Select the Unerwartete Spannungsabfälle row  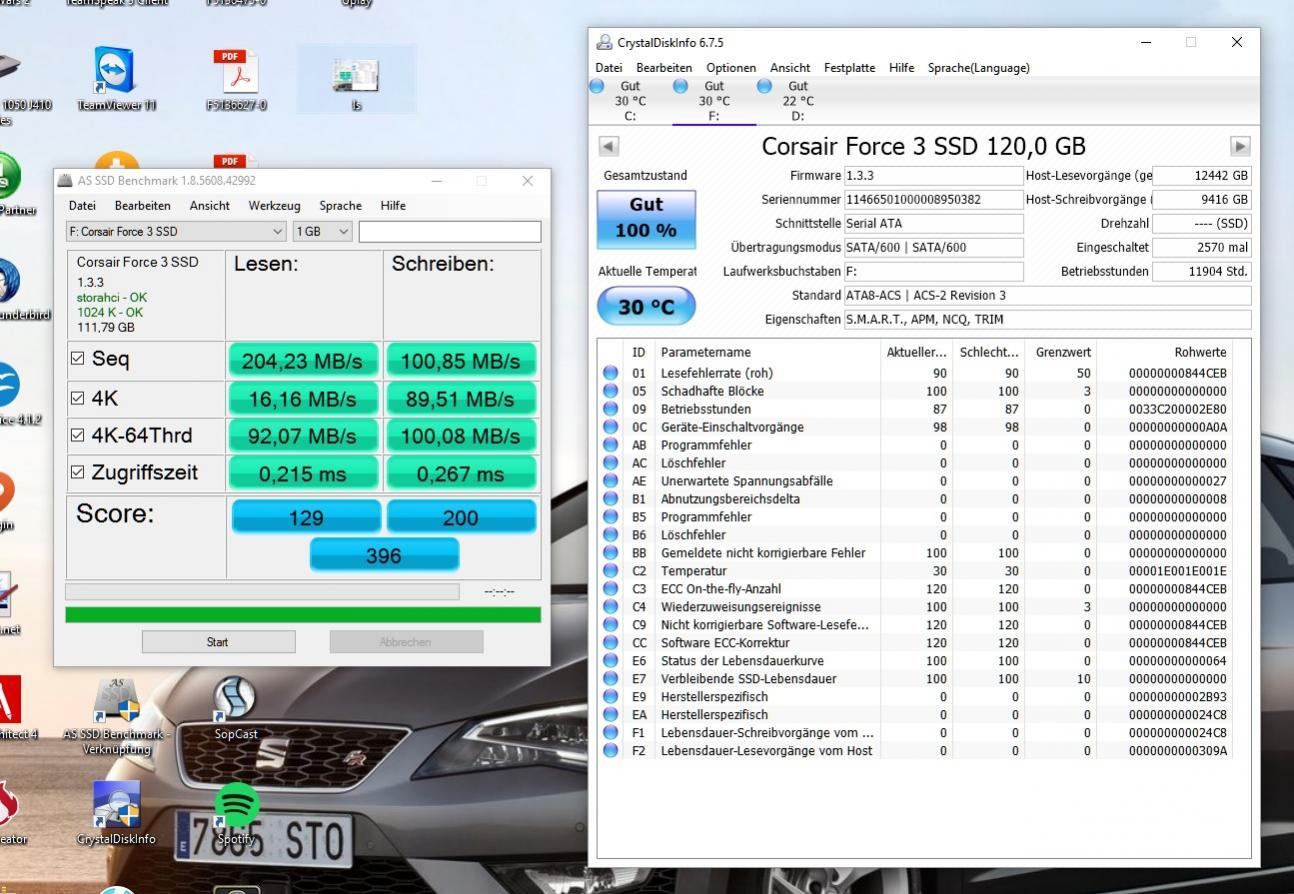point(915,481)
